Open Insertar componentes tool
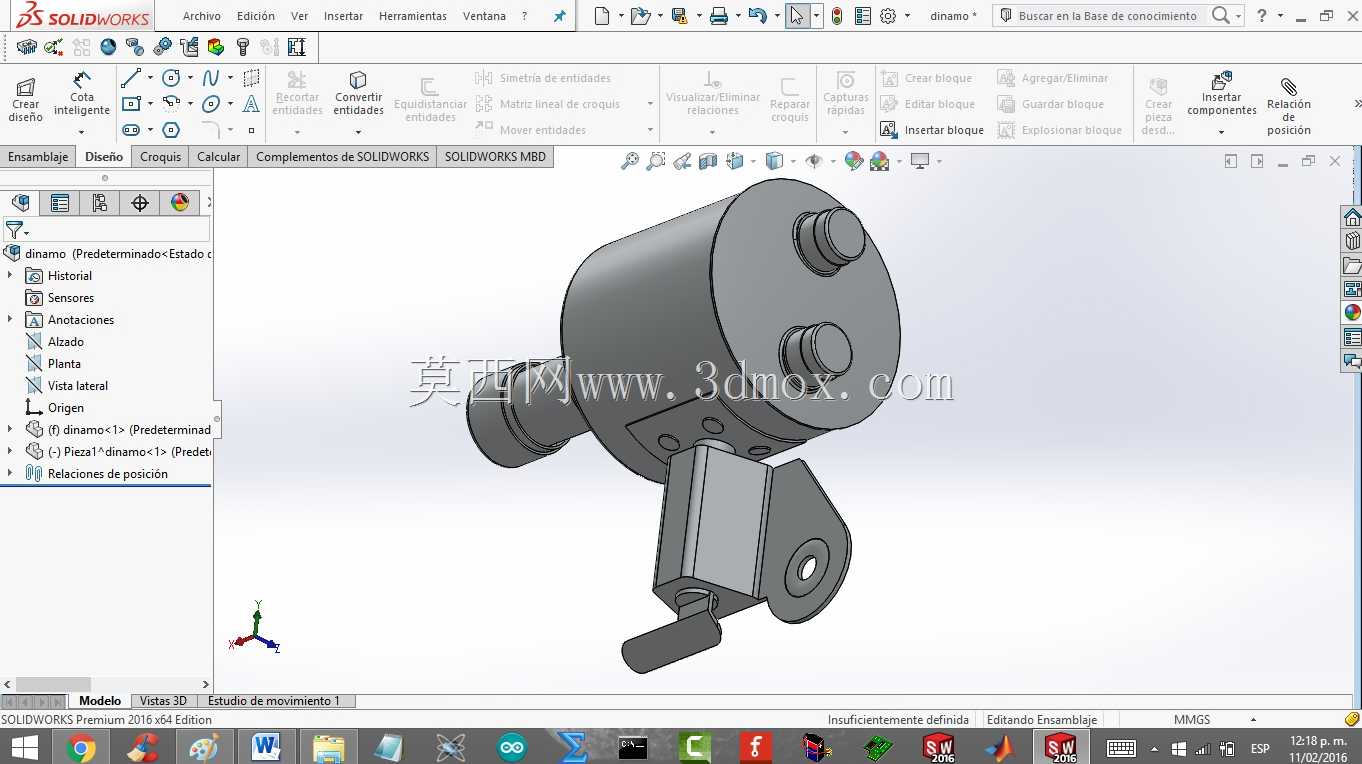Image resolution: width=1362 pixels, height=764 pixels. (1222, 93)
